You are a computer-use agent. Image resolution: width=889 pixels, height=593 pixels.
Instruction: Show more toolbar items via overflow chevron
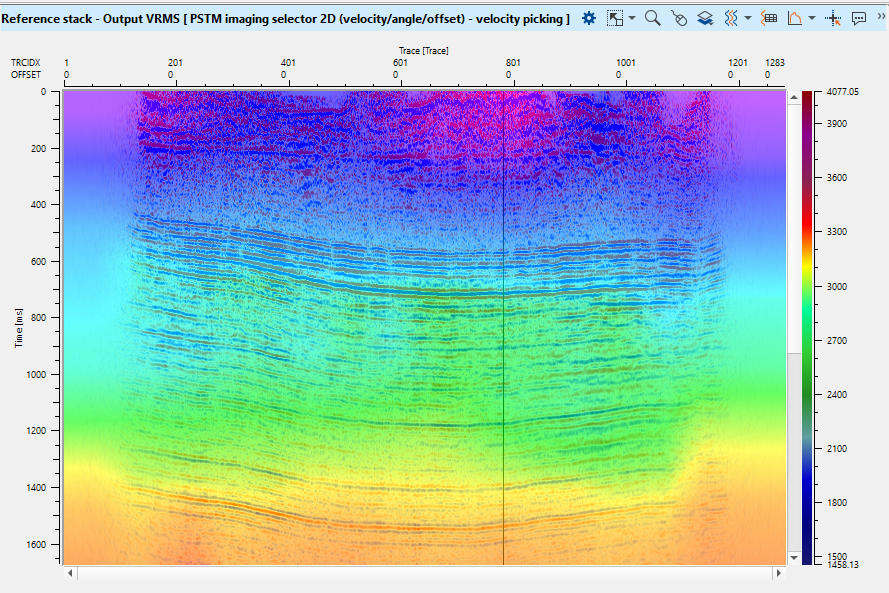coord(880,18)
